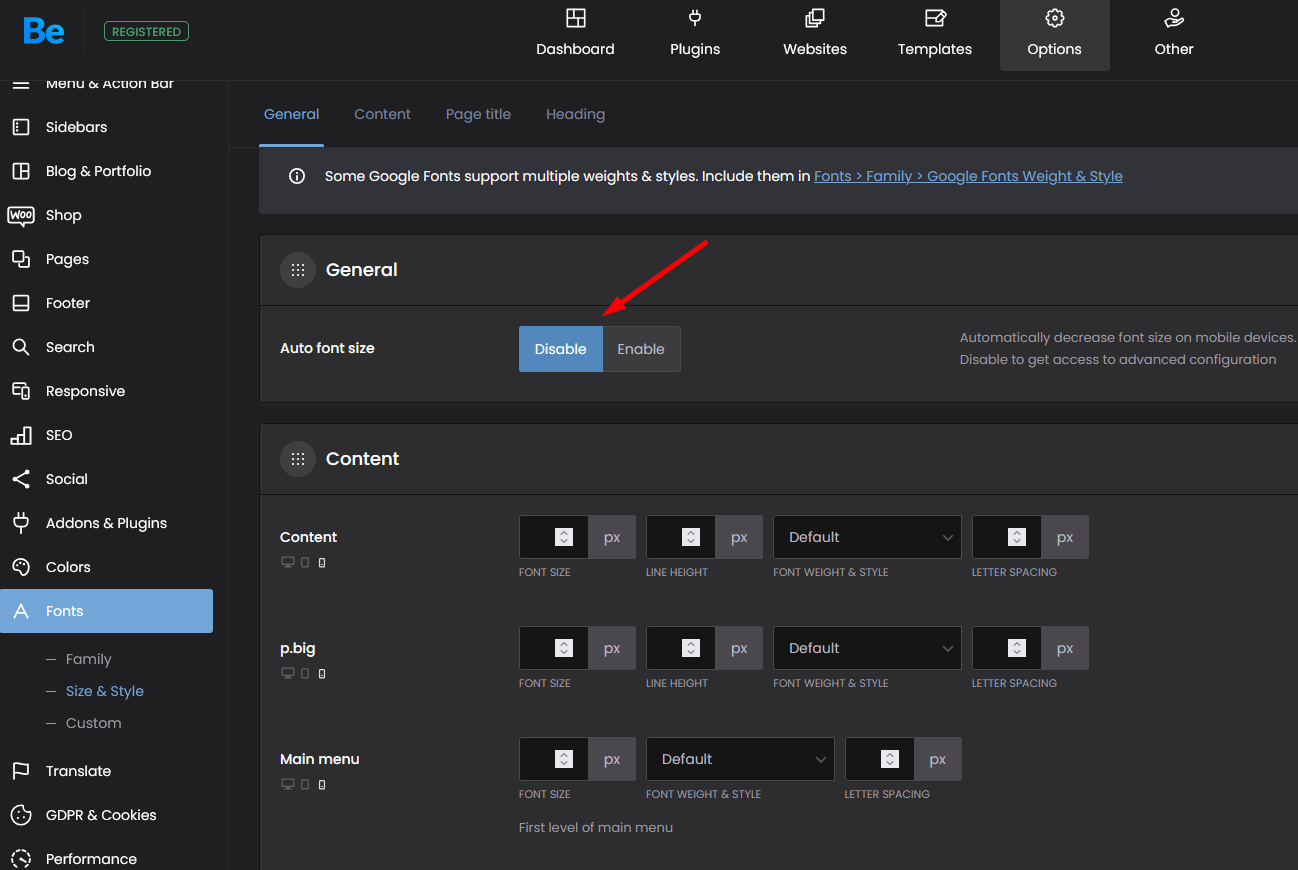Open the Templates section
The image size is (1298, 870).
pyautogui.click(x=935, y=35)
